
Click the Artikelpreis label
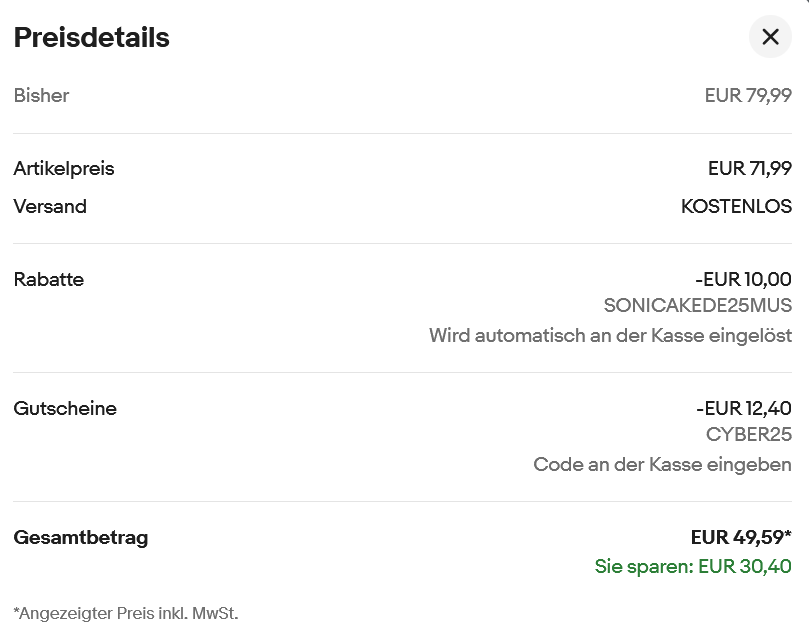64,169
